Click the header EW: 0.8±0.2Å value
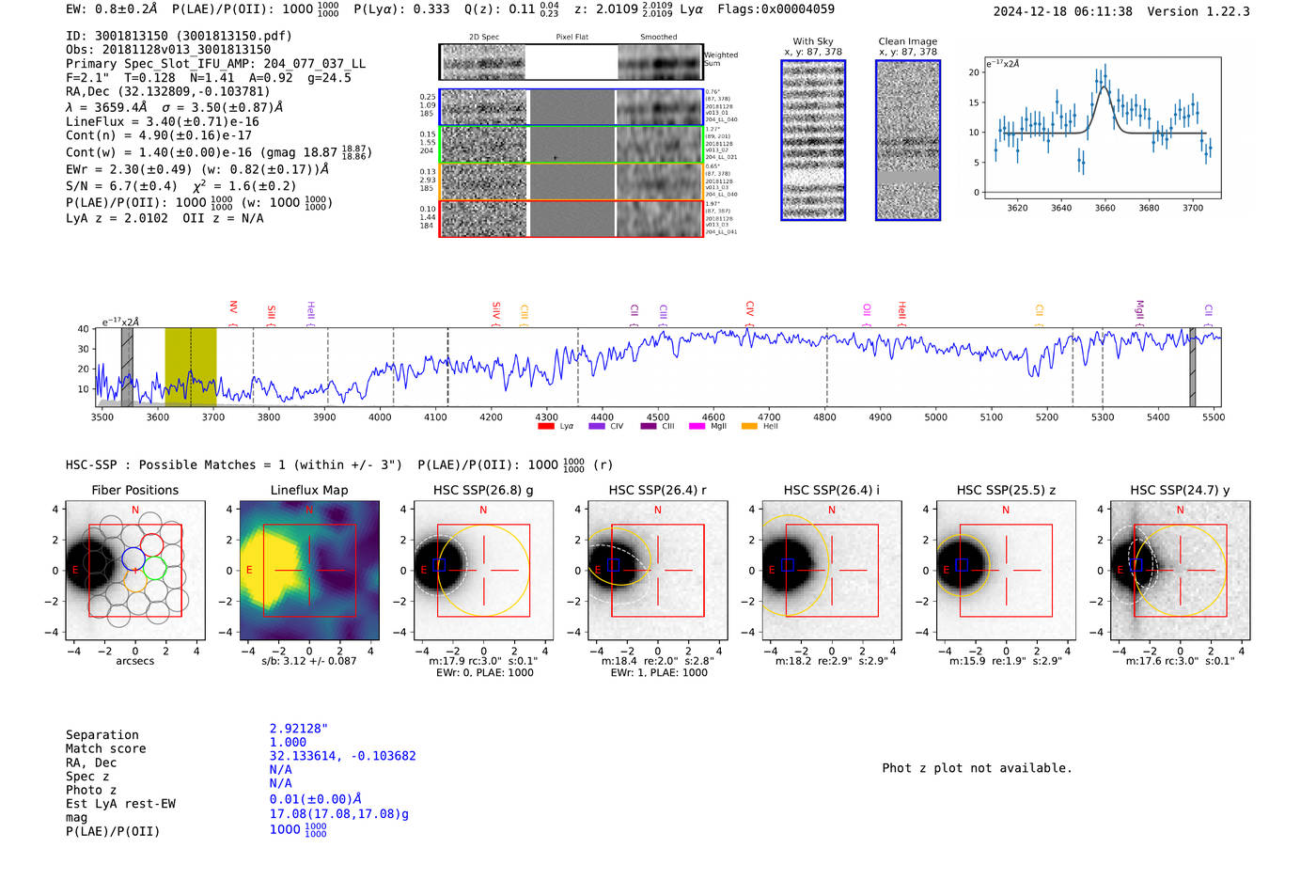This screenshot has height=896, width=1316. pos(112,9)
